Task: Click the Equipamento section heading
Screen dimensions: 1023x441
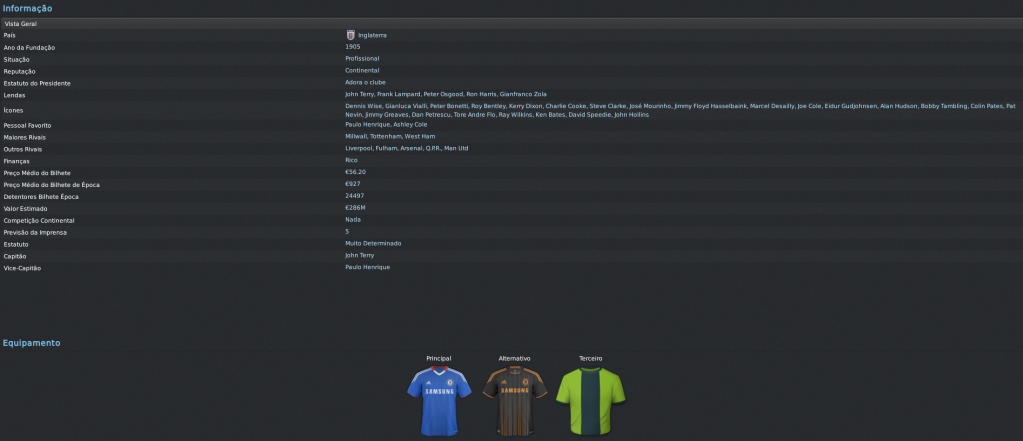Action: point(31,343)
